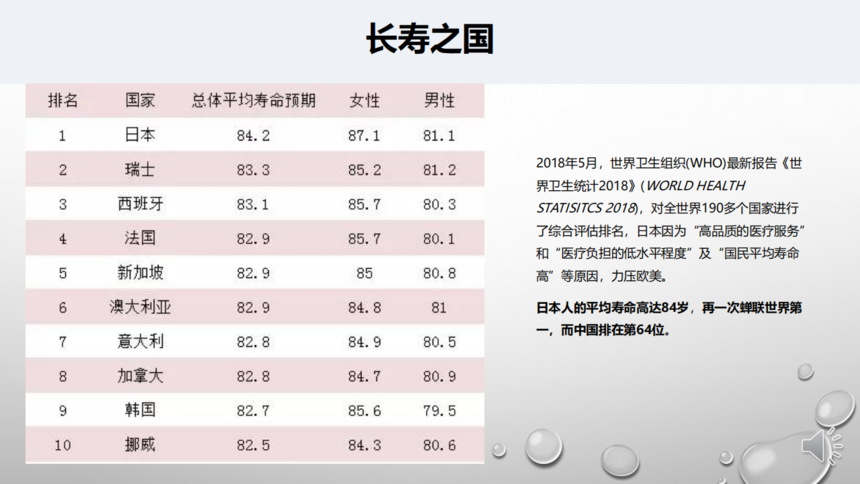Click the header cell 总体平均寿命预期
This screenshot has width=860, height=484.
pos(253,100)
